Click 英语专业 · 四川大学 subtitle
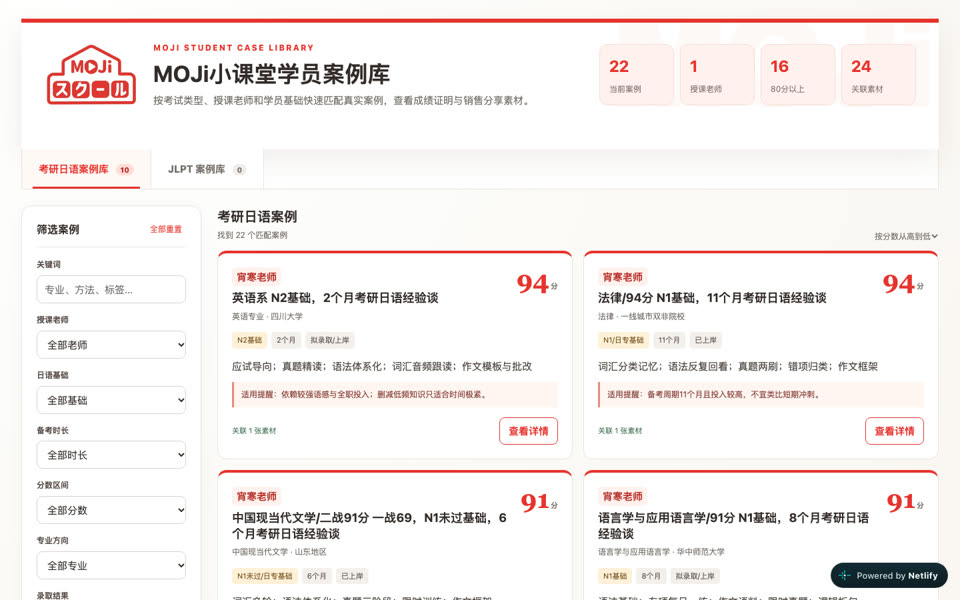 [x=267, y=317]
